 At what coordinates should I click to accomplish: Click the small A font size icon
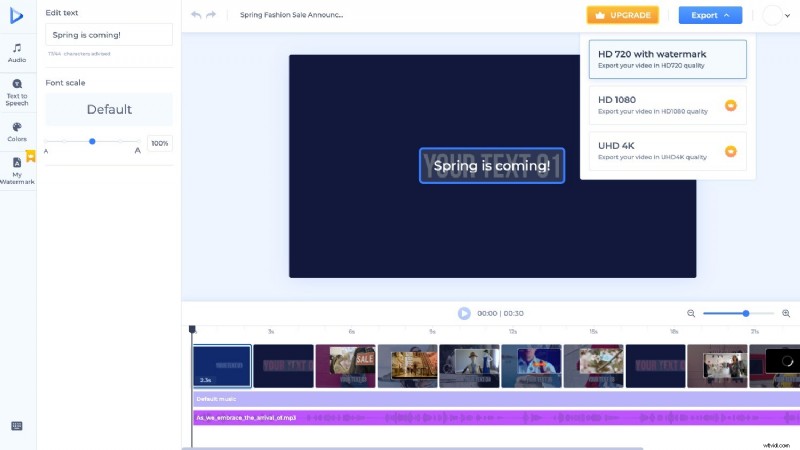point(46,151)
